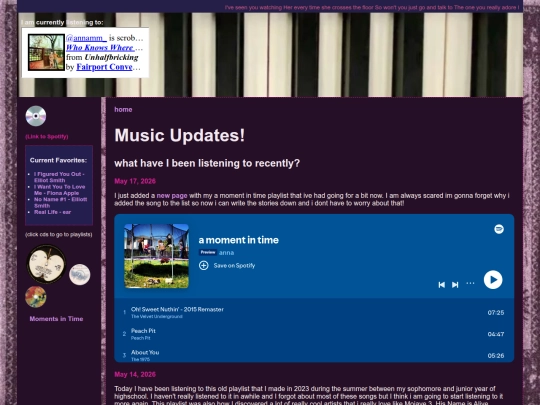Screen dimensions: 540x405
Task: Click No Name #1 - Elliott Smith favorite
Action: pyautogui.click(x=60, y=202)
